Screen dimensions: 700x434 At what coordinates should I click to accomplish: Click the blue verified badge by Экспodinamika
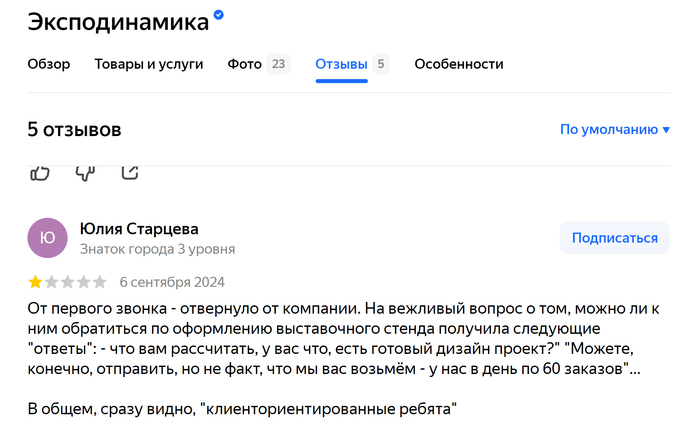[219, 16]
